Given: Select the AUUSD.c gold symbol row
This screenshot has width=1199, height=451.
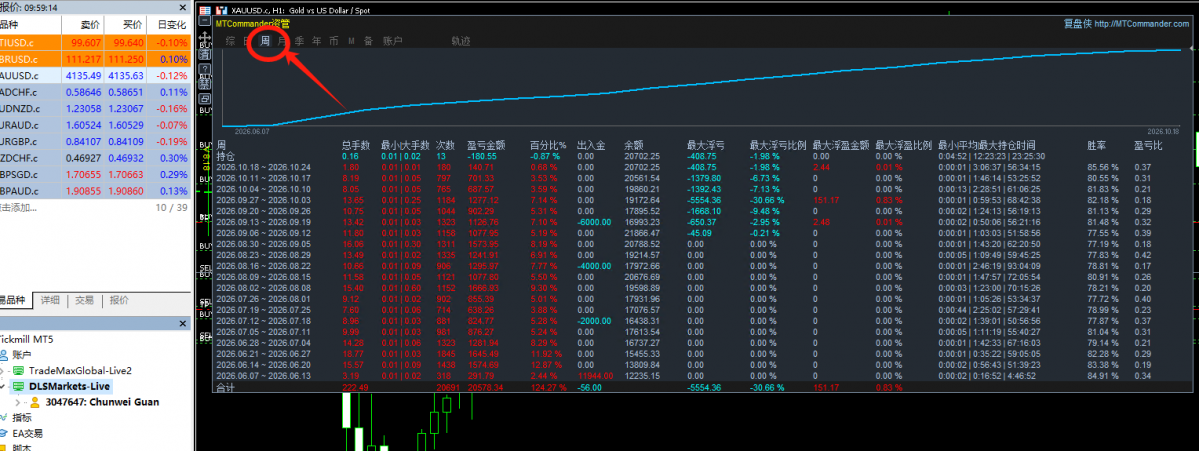Looking at the screenshot, I should (95, 76).
